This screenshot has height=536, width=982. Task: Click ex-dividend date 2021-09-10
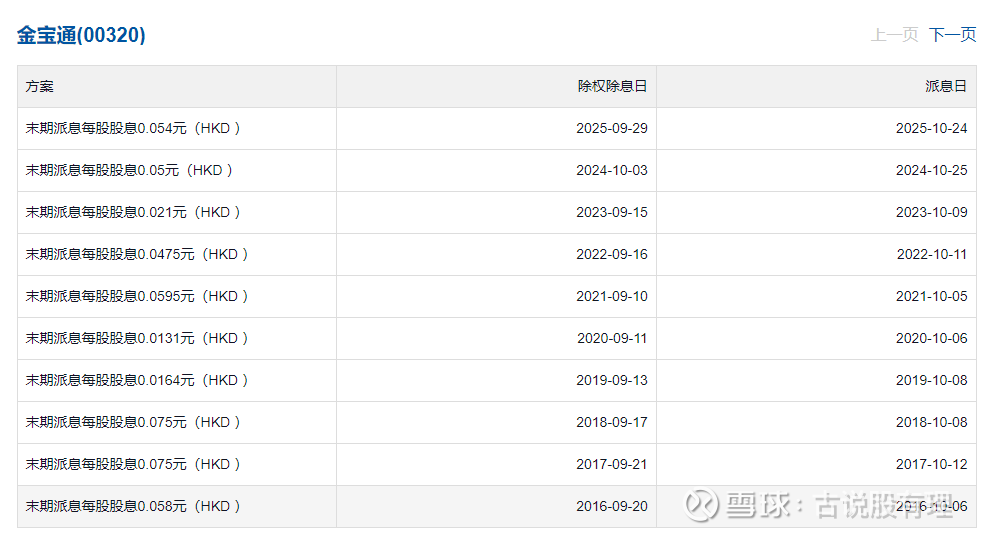coord(611,296)
